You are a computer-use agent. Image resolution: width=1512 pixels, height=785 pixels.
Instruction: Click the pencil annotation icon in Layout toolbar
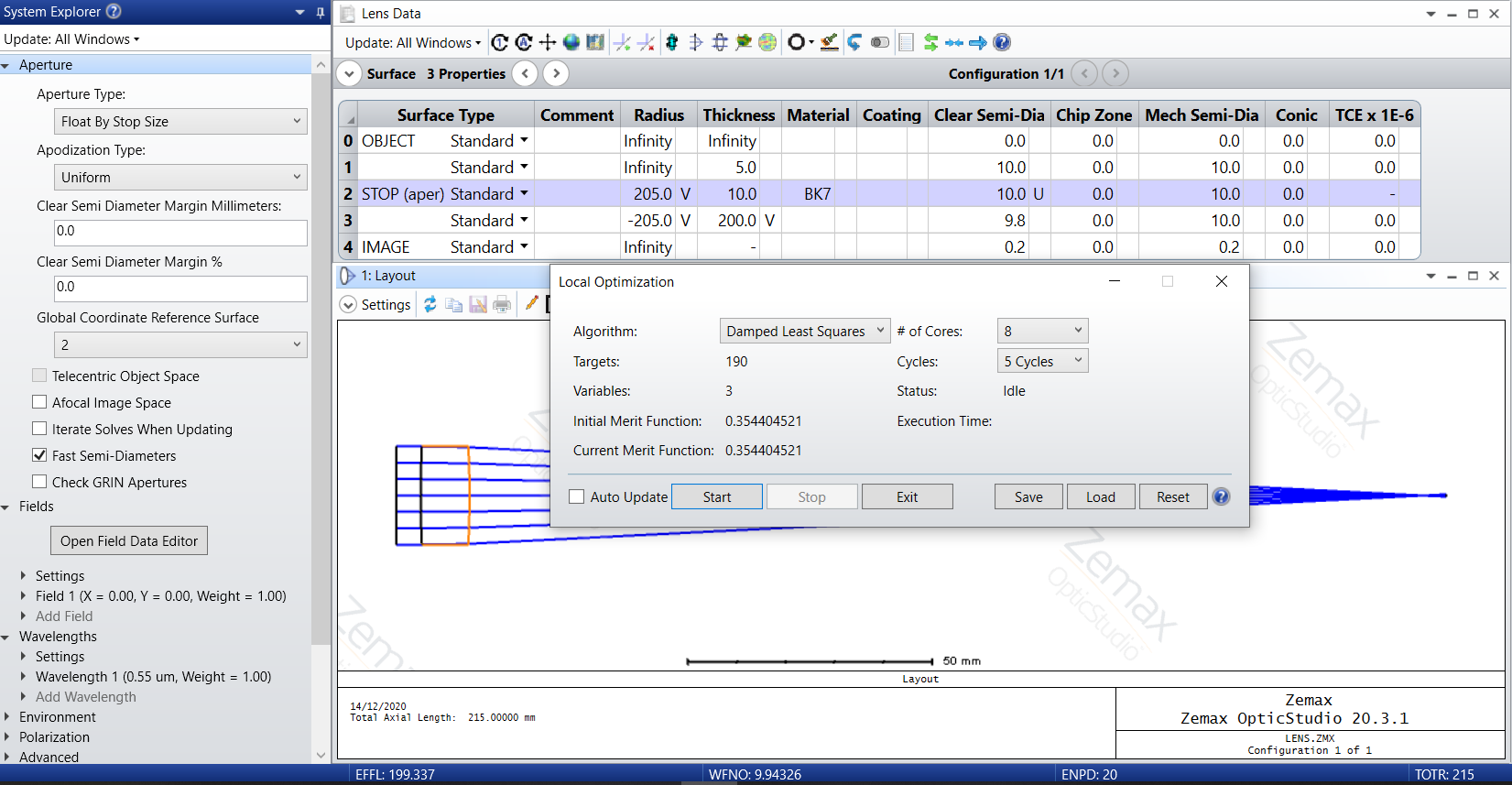pos(531,304)
